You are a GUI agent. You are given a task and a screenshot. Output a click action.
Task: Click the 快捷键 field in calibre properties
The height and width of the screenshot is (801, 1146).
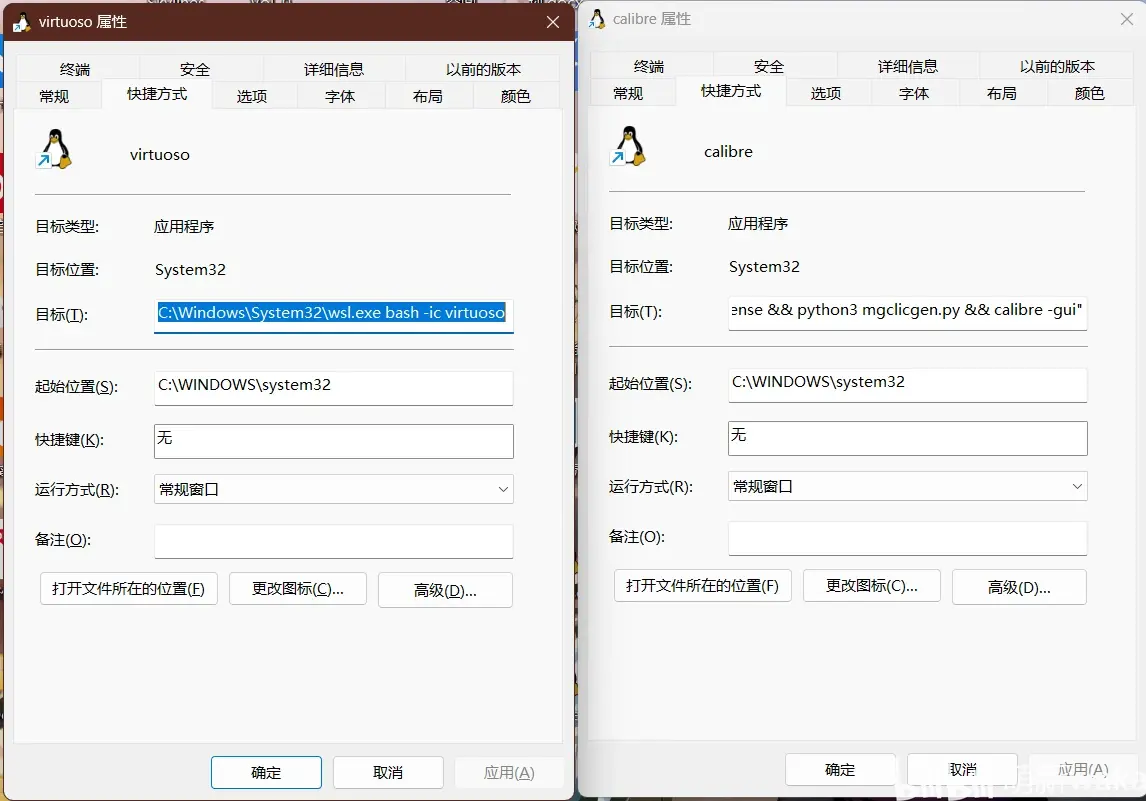click(908, 438)
